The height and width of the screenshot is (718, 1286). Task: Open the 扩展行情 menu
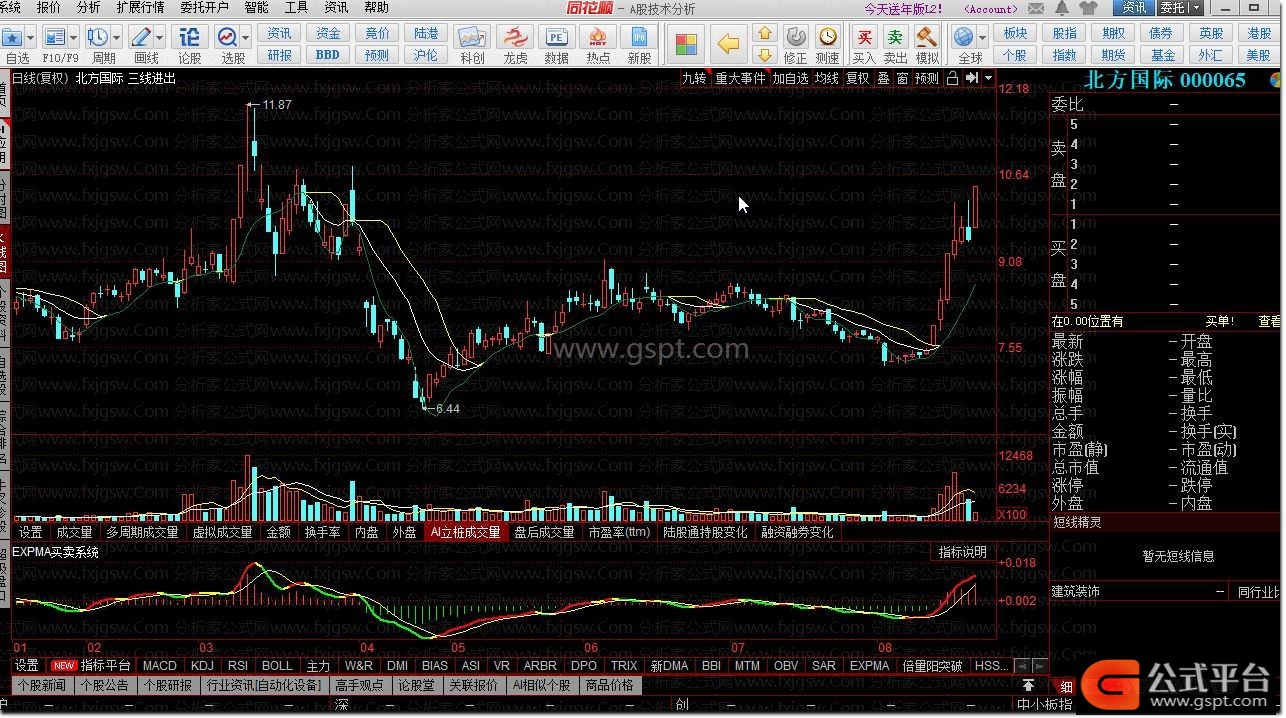(x=140, y=8)
